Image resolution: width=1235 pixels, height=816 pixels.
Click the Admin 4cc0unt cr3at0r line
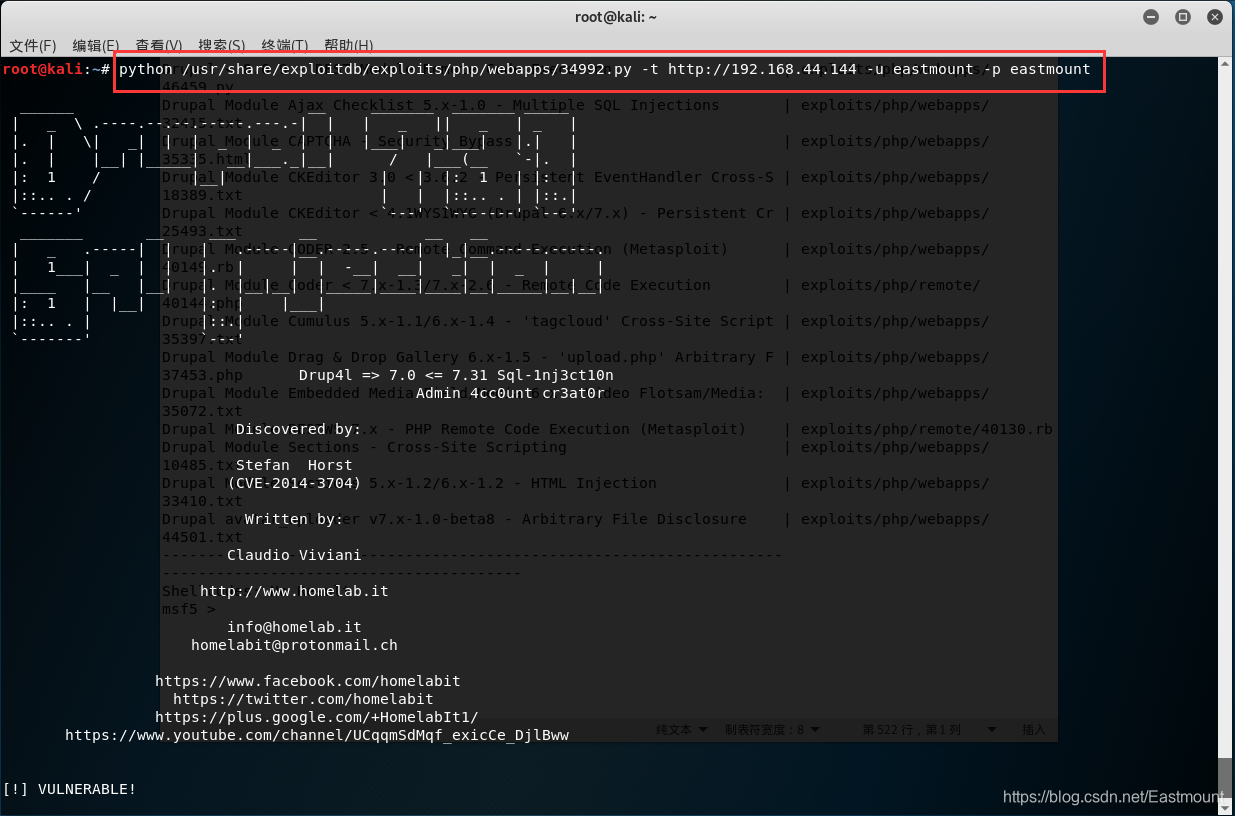point(510,393)
